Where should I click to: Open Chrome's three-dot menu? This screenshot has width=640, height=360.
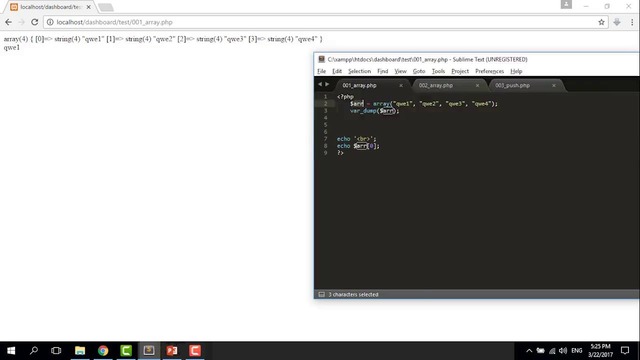point(632,22)
